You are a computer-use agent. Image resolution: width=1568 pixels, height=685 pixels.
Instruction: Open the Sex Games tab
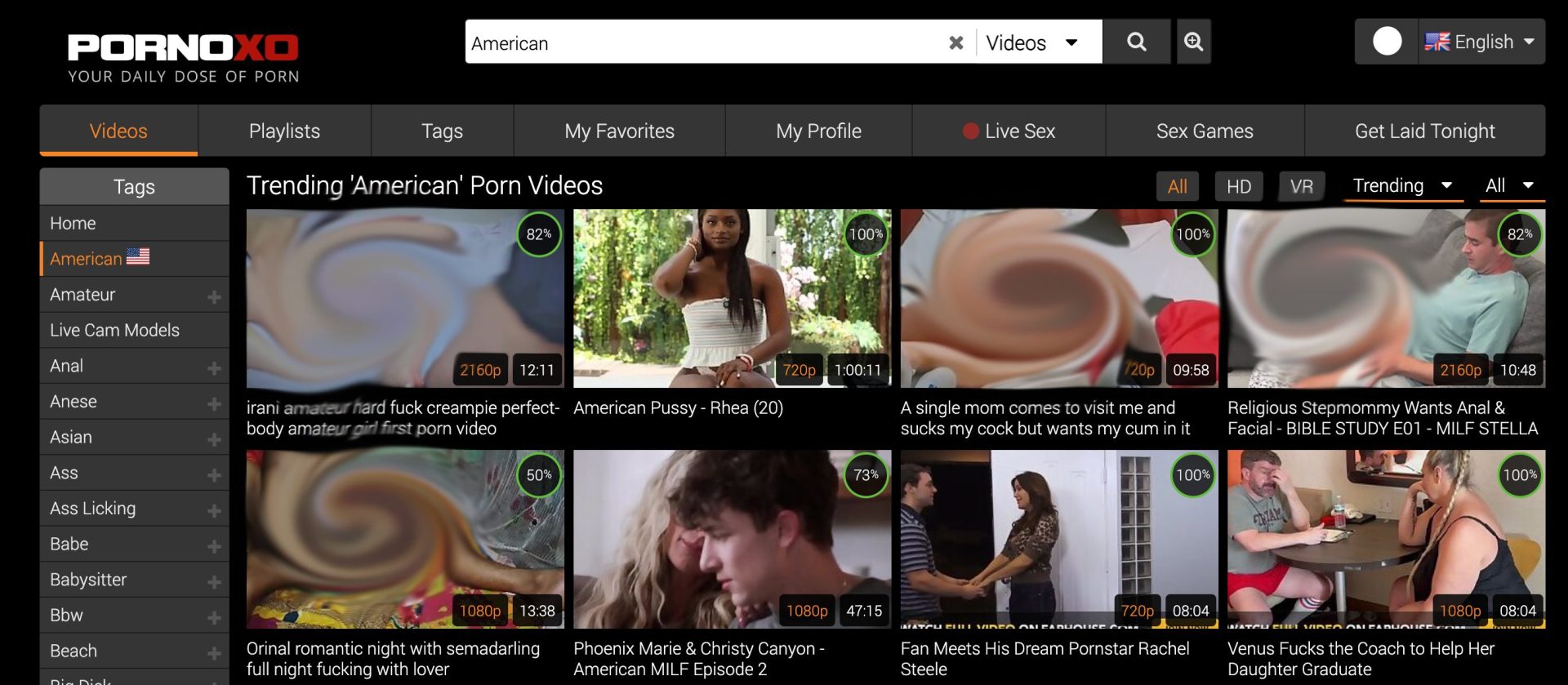point(1205,131)
